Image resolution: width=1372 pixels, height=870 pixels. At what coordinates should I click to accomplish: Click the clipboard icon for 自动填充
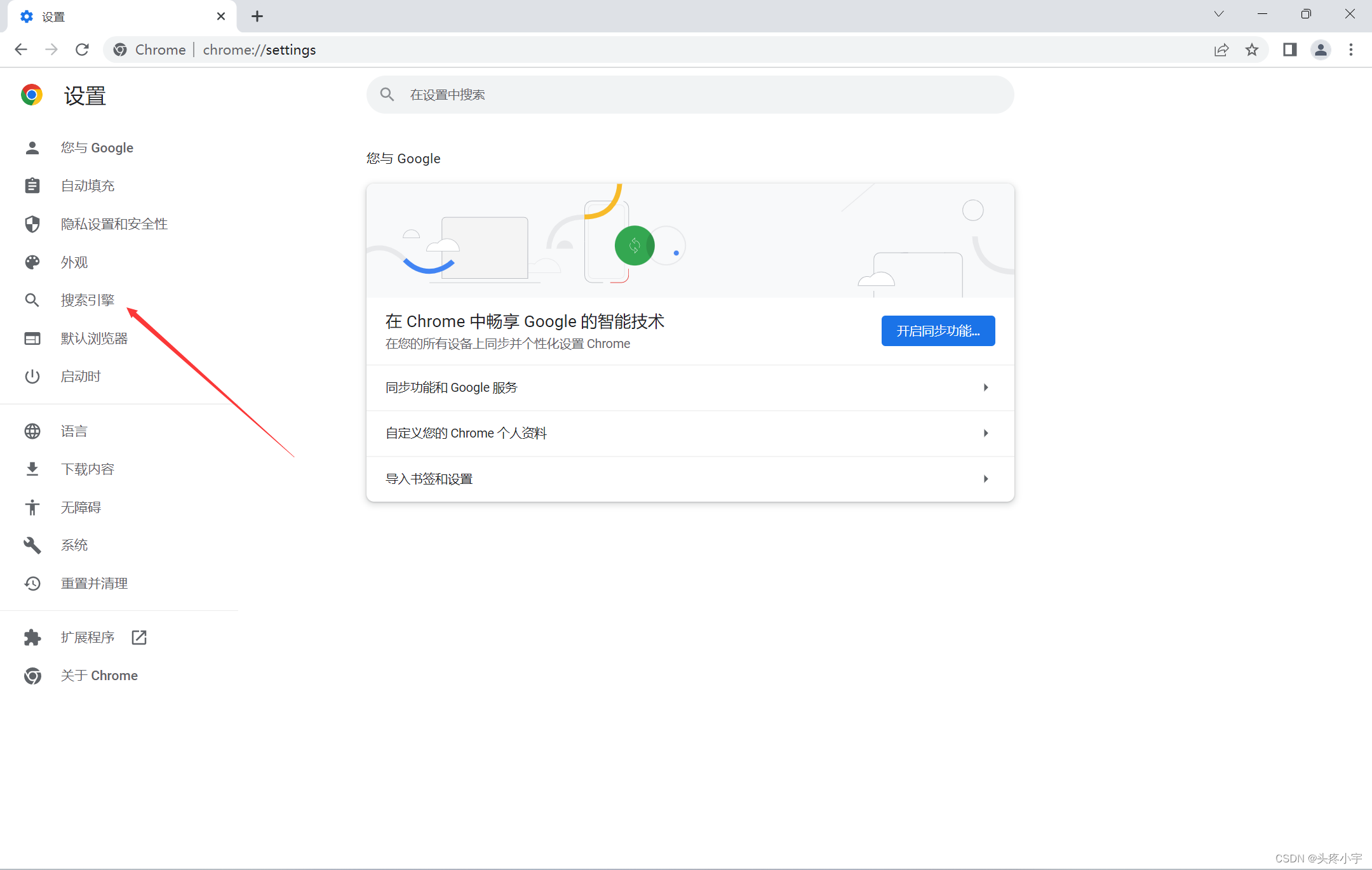32,186
